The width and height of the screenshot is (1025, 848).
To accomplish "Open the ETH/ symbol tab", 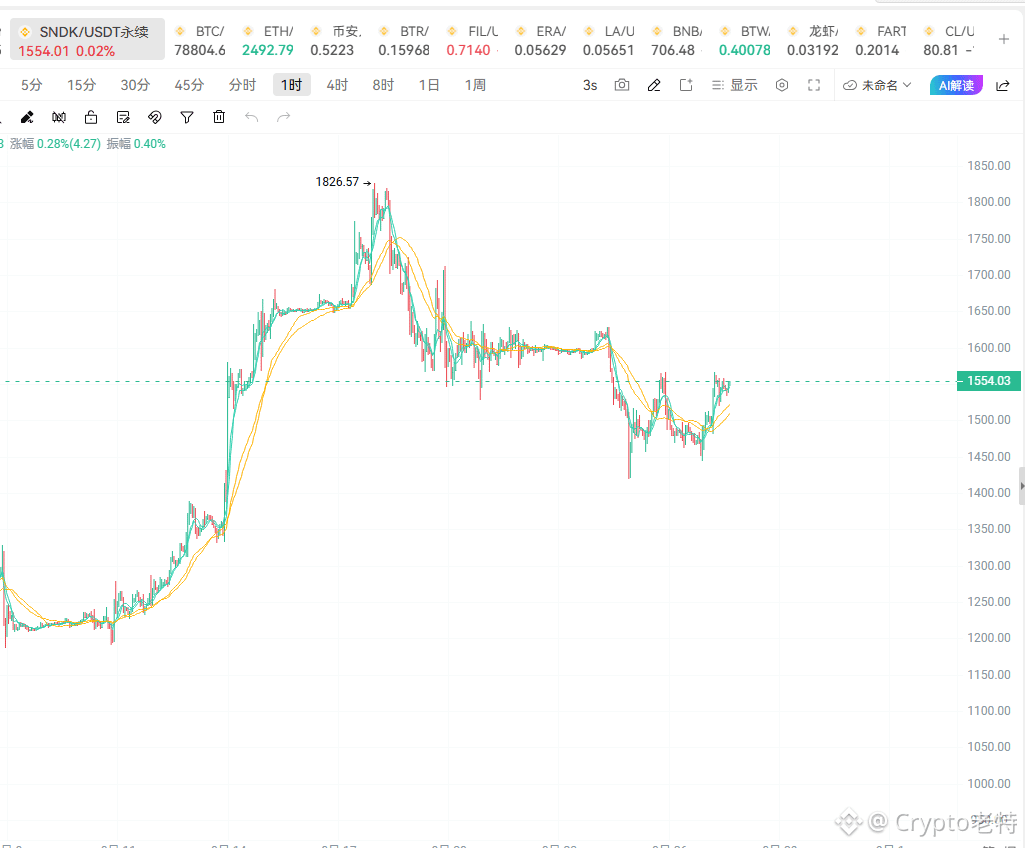I will click(268, 40).
